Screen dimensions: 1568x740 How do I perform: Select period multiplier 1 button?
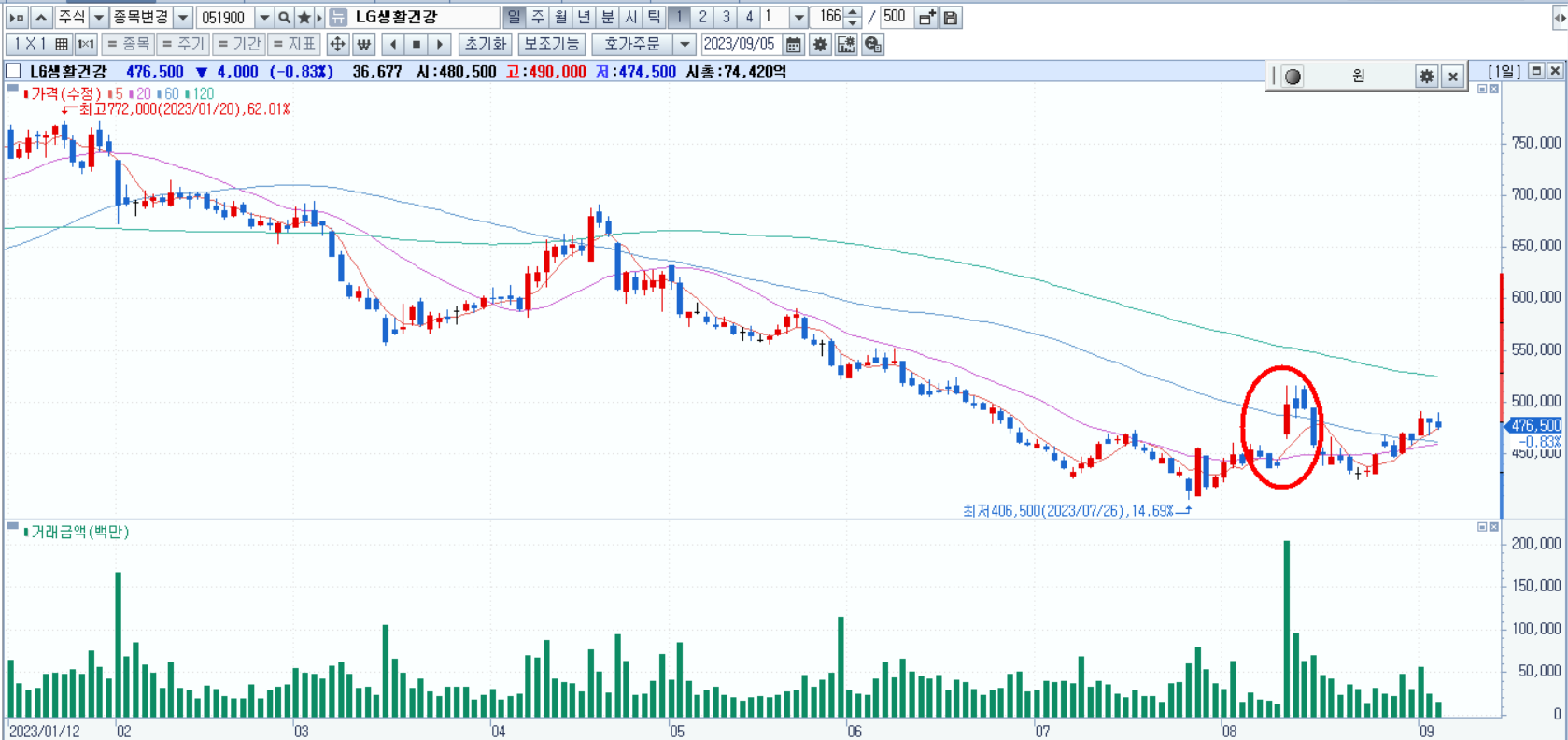point(679,17)
